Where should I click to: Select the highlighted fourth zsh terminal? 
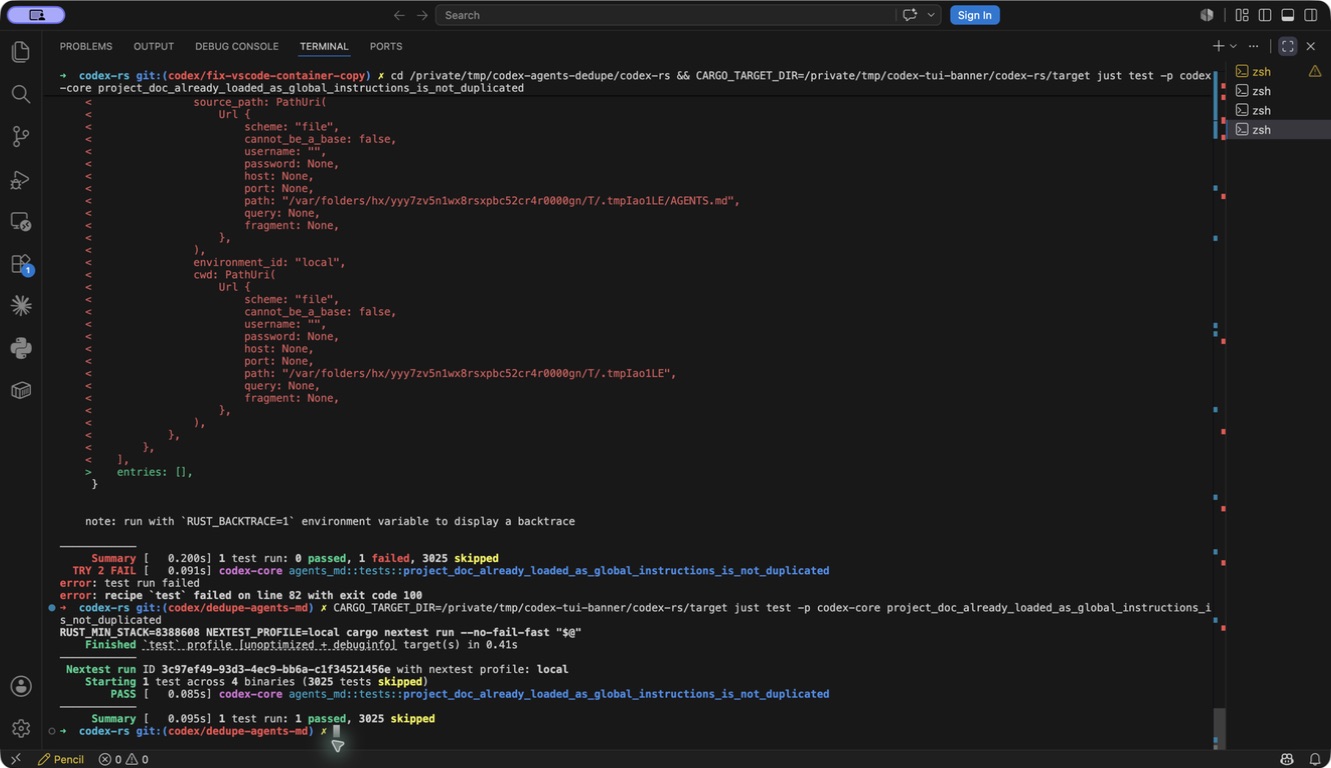click(x=1278, y=129)
